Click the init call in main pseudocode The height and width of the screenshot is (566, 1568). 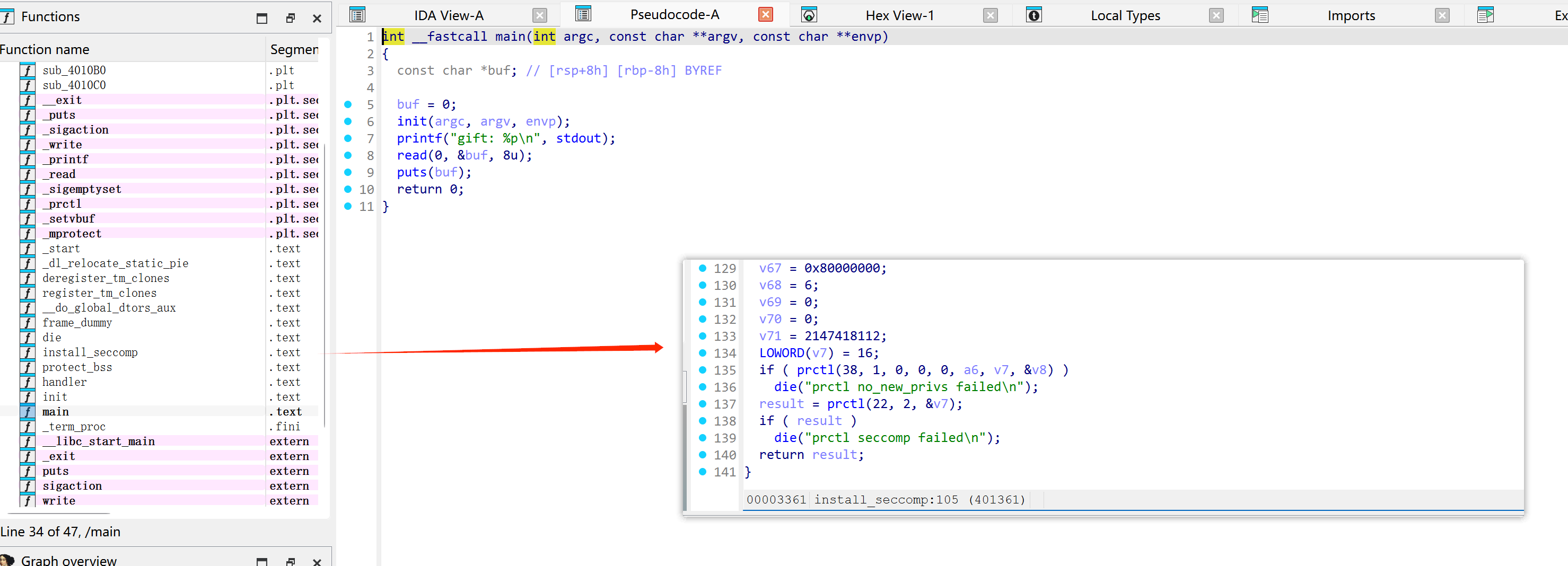pos(411,121)
